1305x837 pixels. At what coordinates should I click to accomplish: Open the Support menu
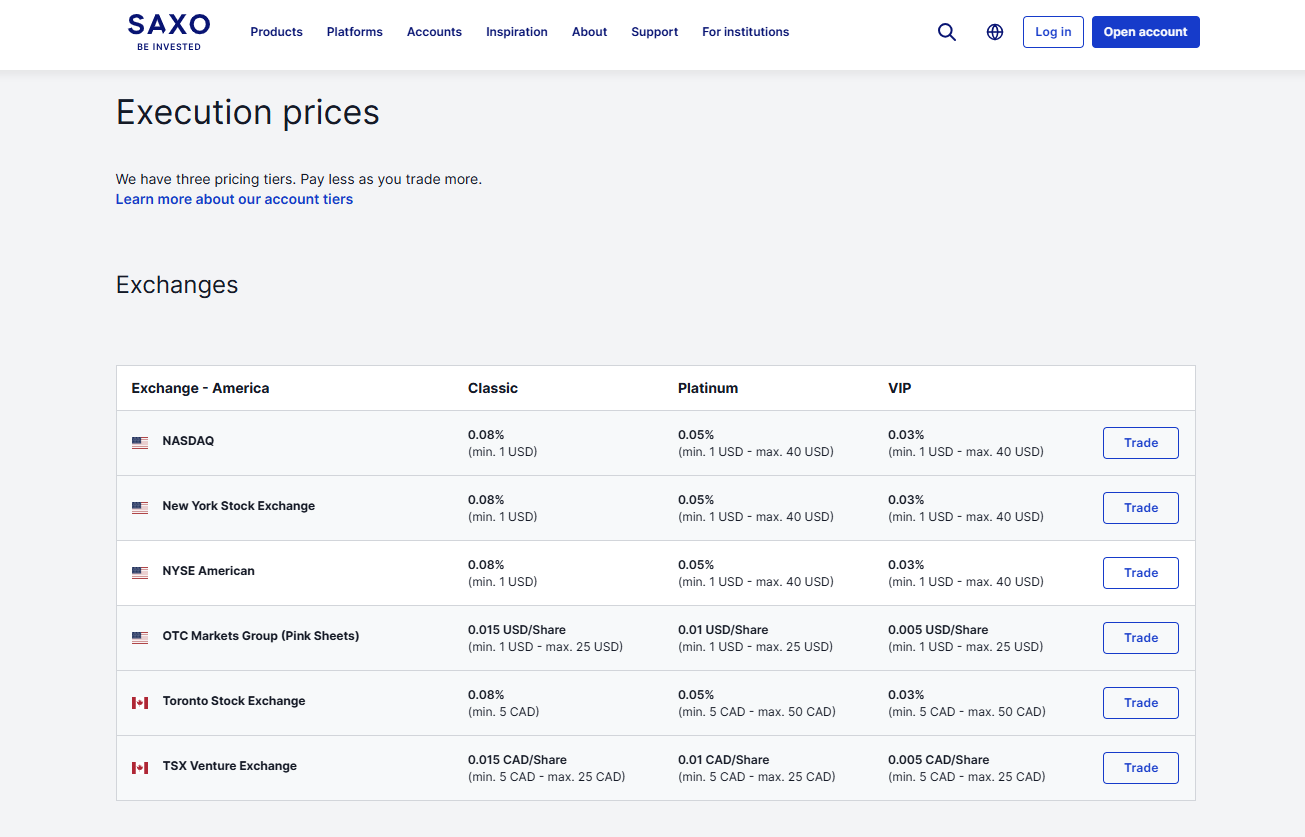coord(655,32)
